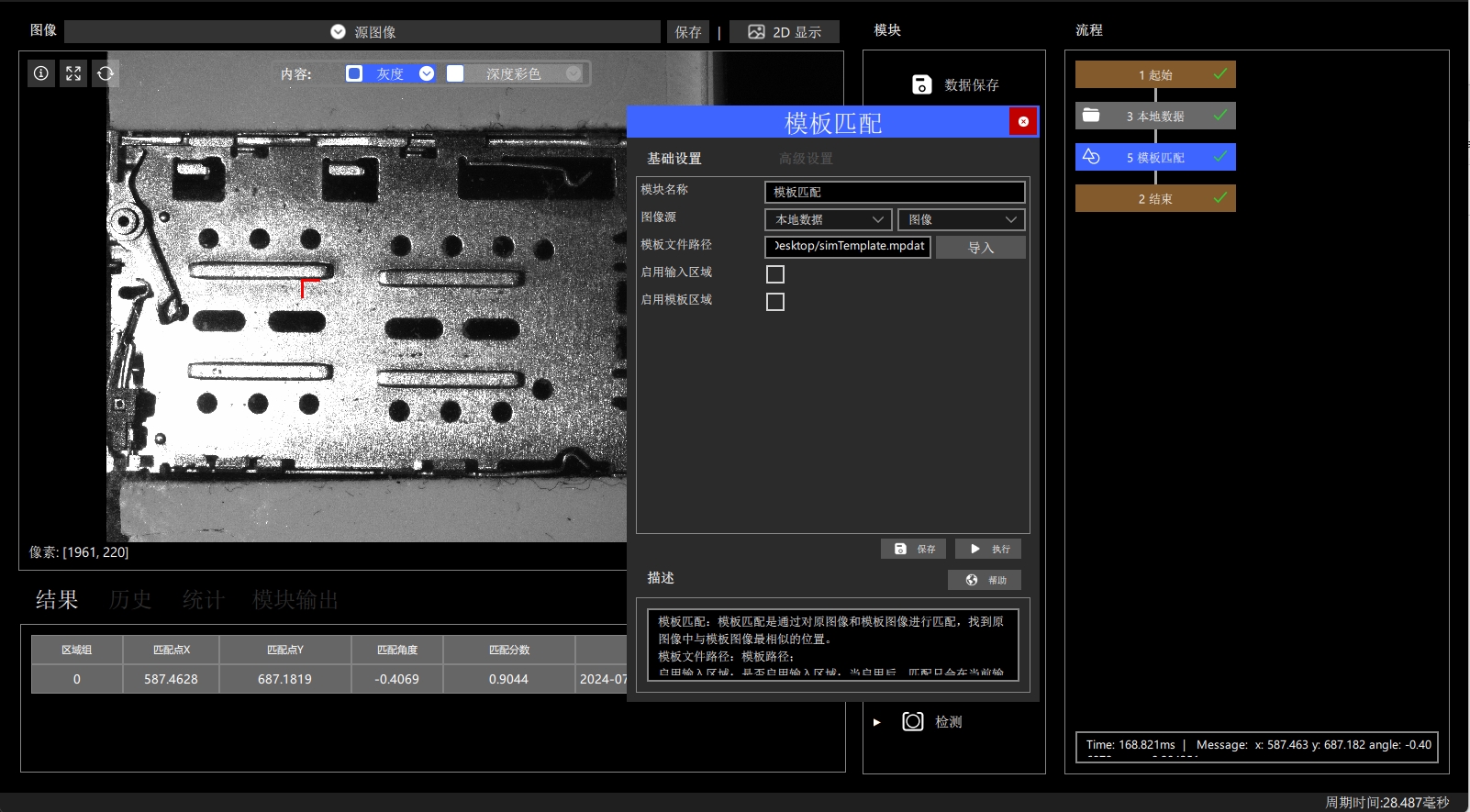The width and height of the screenshot is (1470, 812).
Task: Enable 启用模板区域 checkbox
Action: point(775,301)
